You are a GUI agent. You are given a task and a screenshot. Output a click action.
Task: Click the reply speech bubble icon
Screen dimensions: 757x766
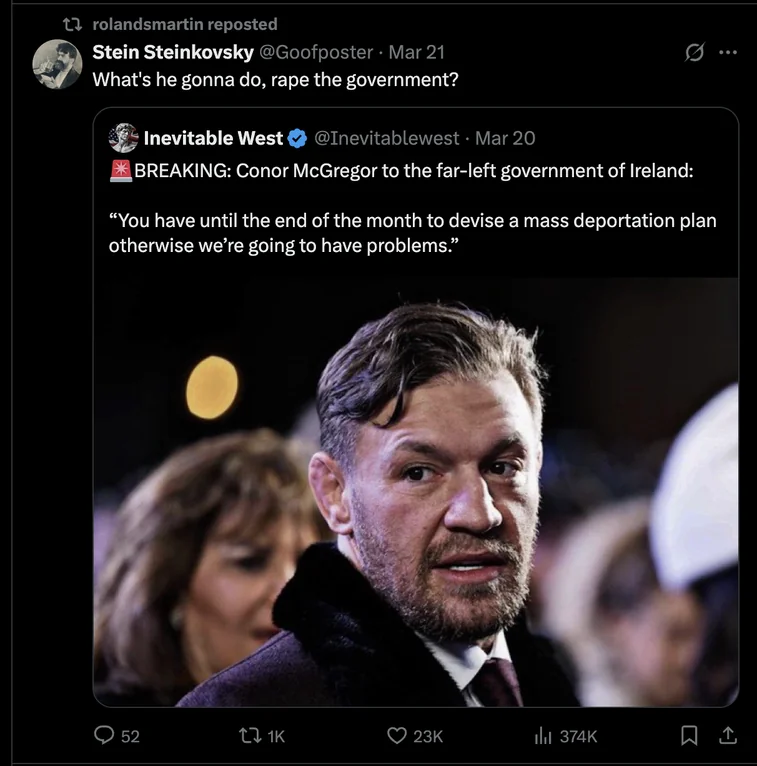coord(104,735)
